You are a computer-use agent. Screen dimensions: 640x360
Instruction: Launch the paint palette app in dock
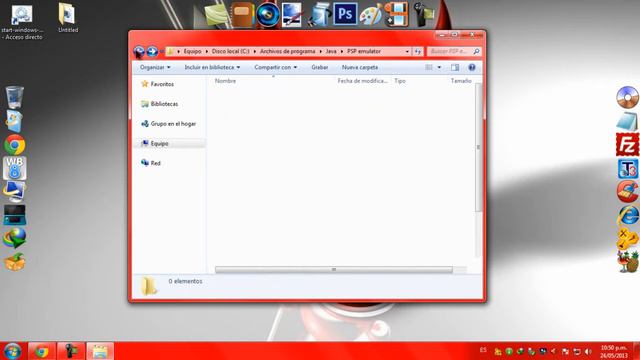[371, 15]
